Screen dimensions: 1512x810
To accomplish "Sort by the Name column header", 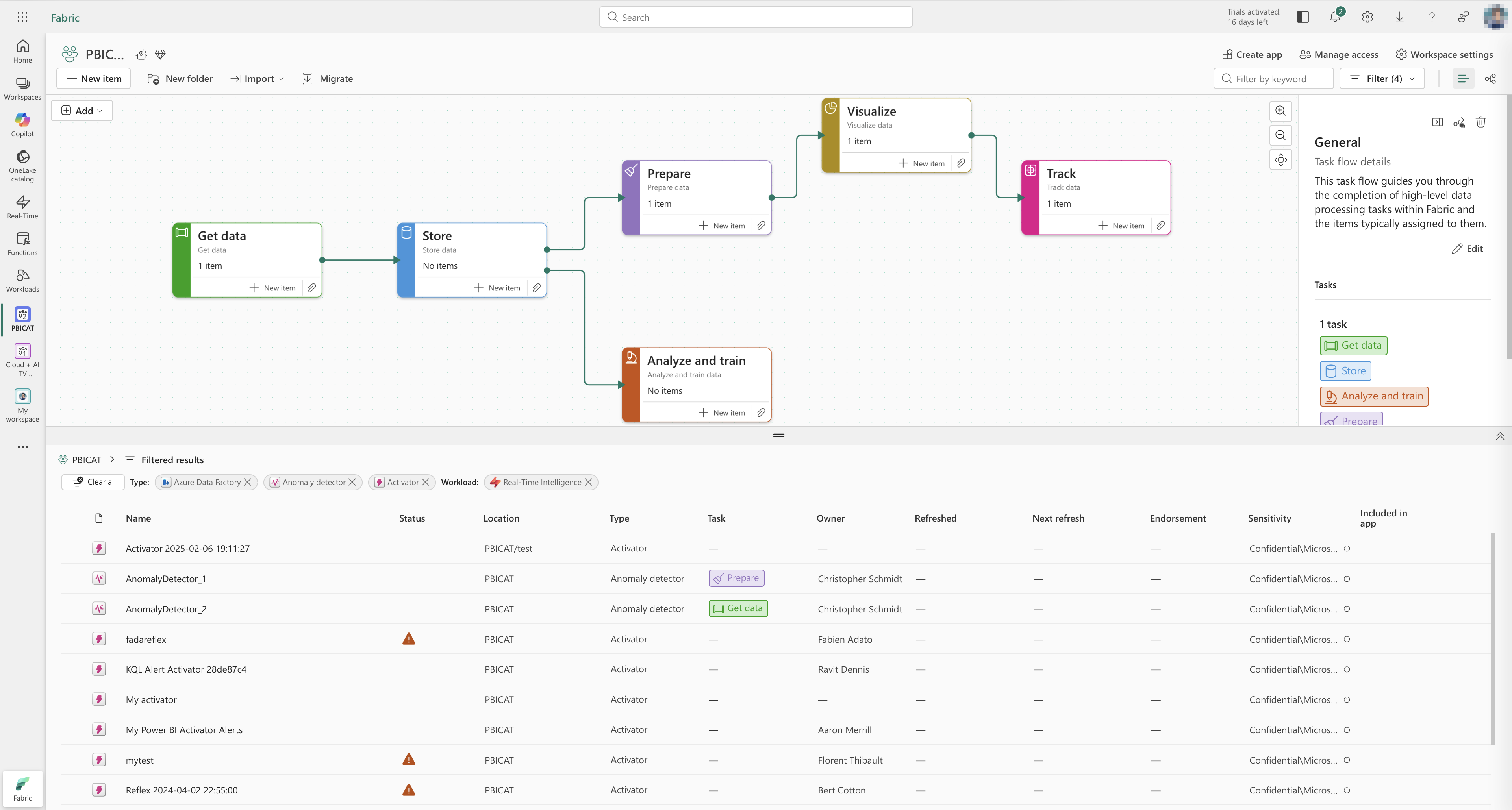I will [138, 518].
